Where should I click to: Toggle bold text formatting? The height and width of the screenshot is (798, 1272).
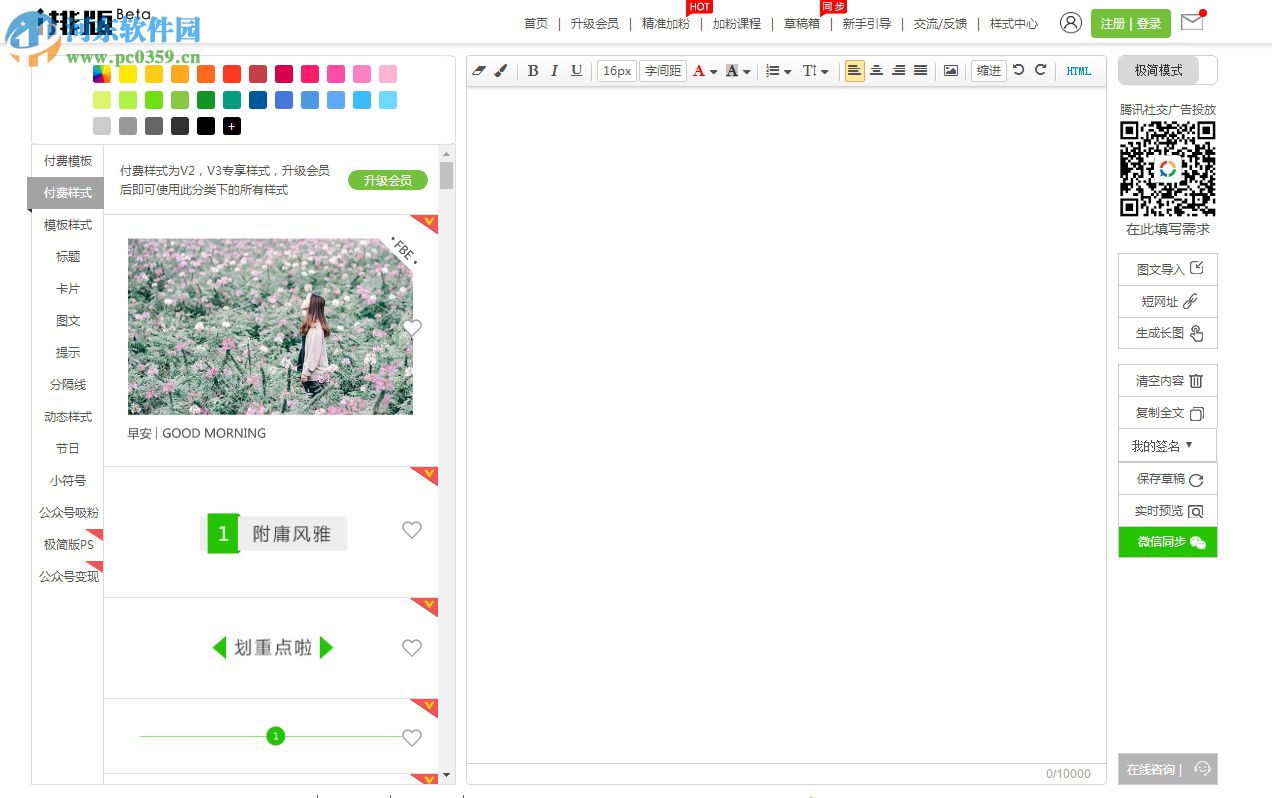533,70
